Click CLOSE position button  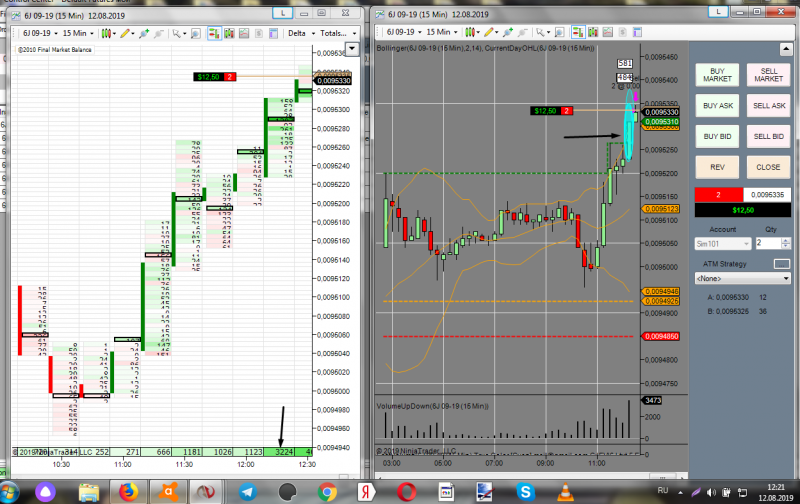pos(768,167)
